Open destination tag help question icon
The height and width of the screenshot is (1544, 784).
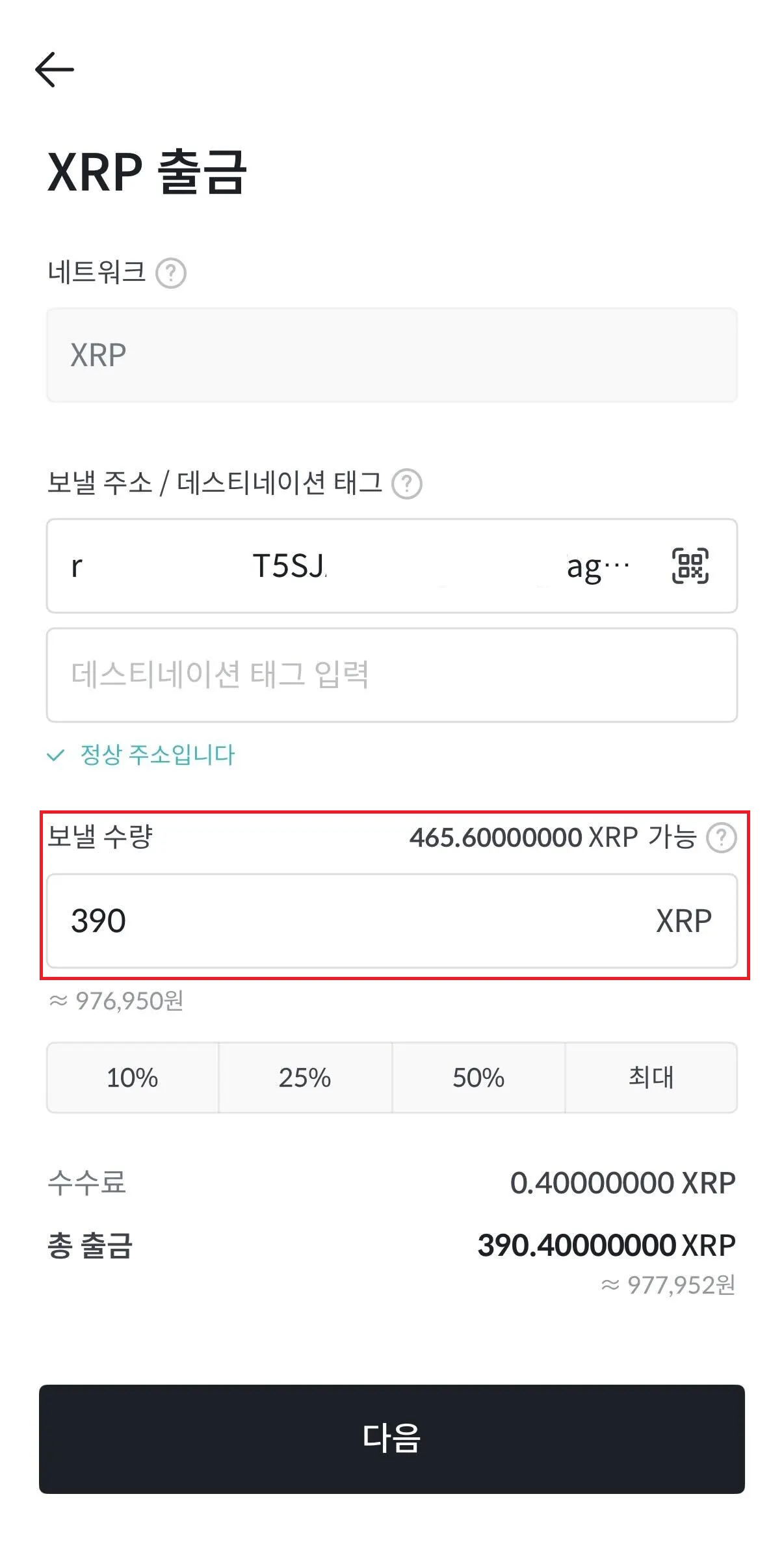(x=407, y=484)
